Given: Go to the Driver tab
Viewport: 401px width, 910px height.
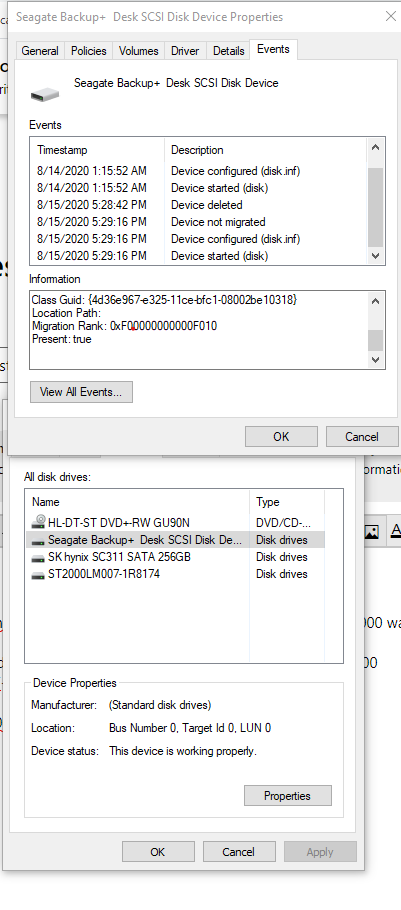Looking at the screenshot, I should tap(185, 50).
